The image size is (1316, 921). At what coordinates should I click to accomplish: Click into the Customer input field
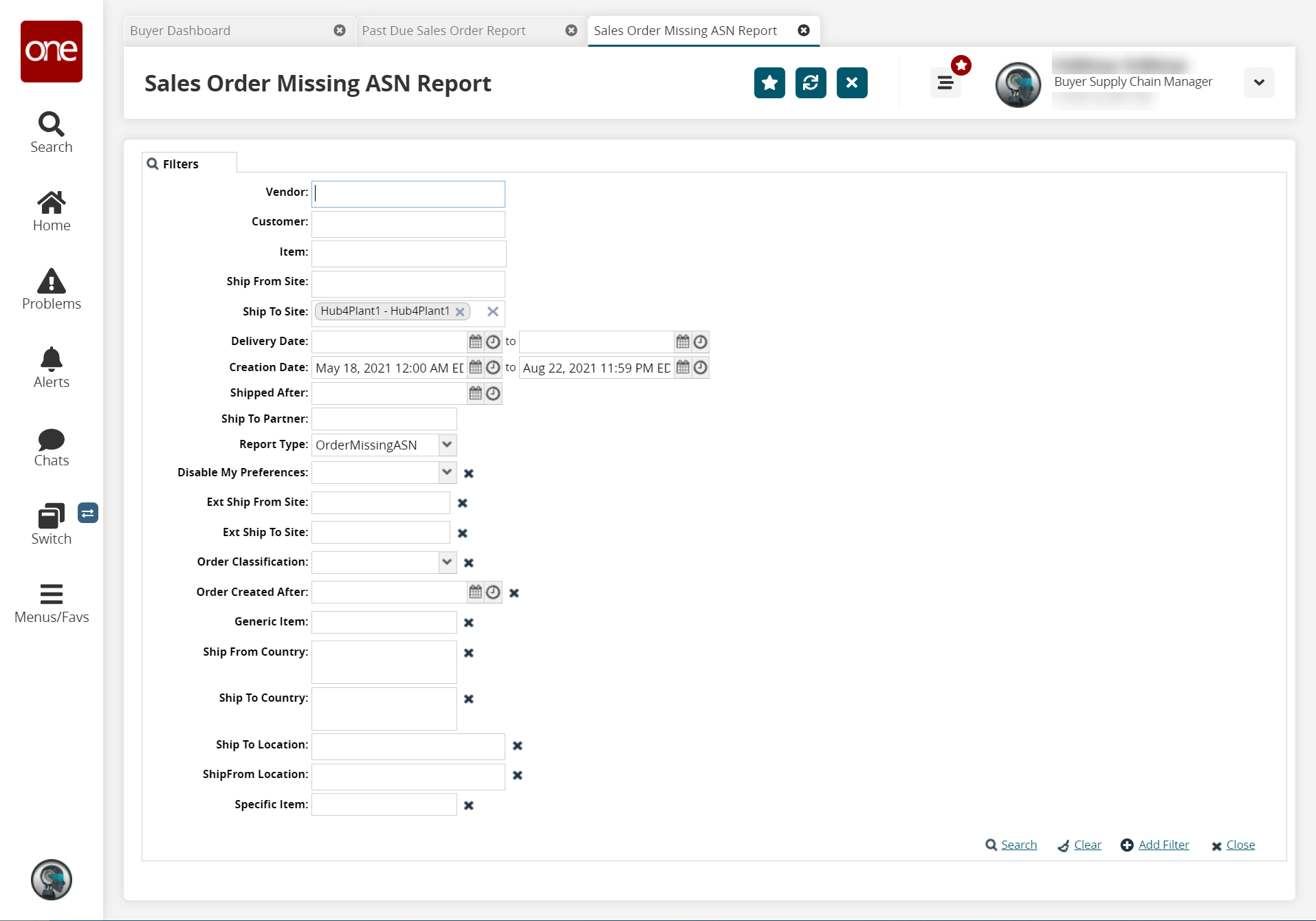pos(408,223)
